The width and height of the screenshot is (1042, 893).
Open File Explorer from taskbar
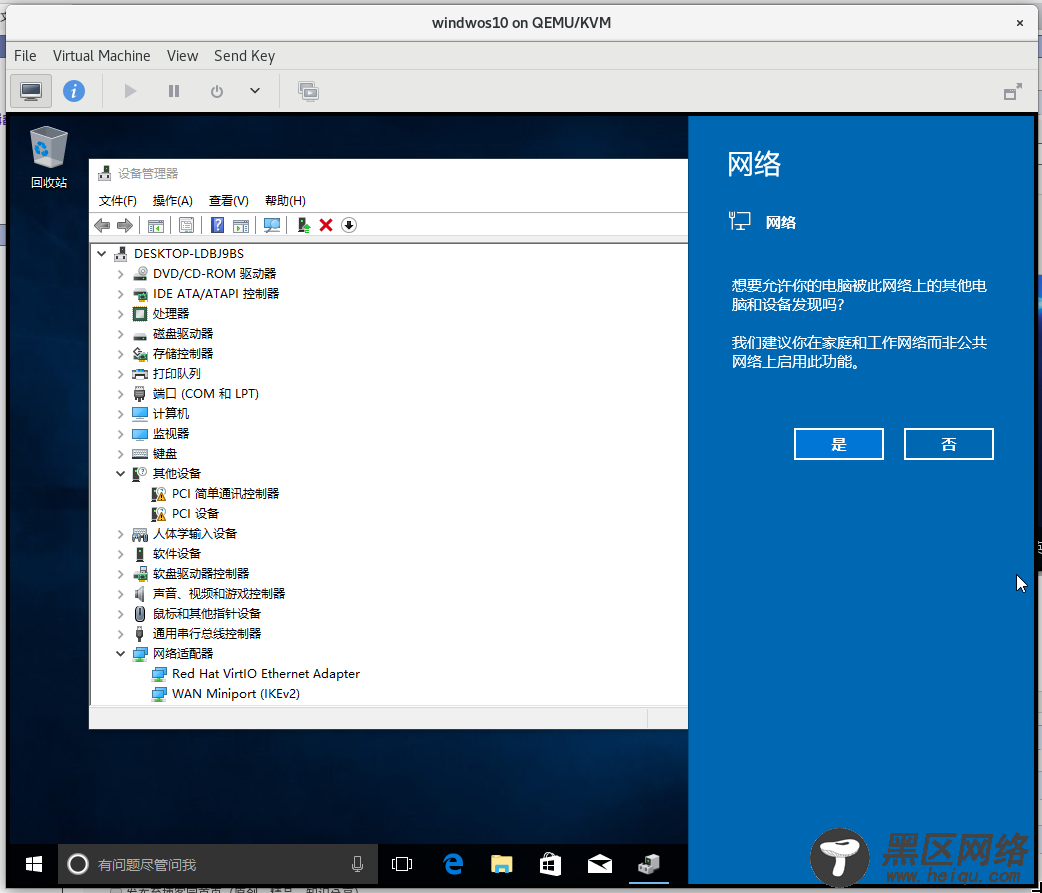coord(502,864)
